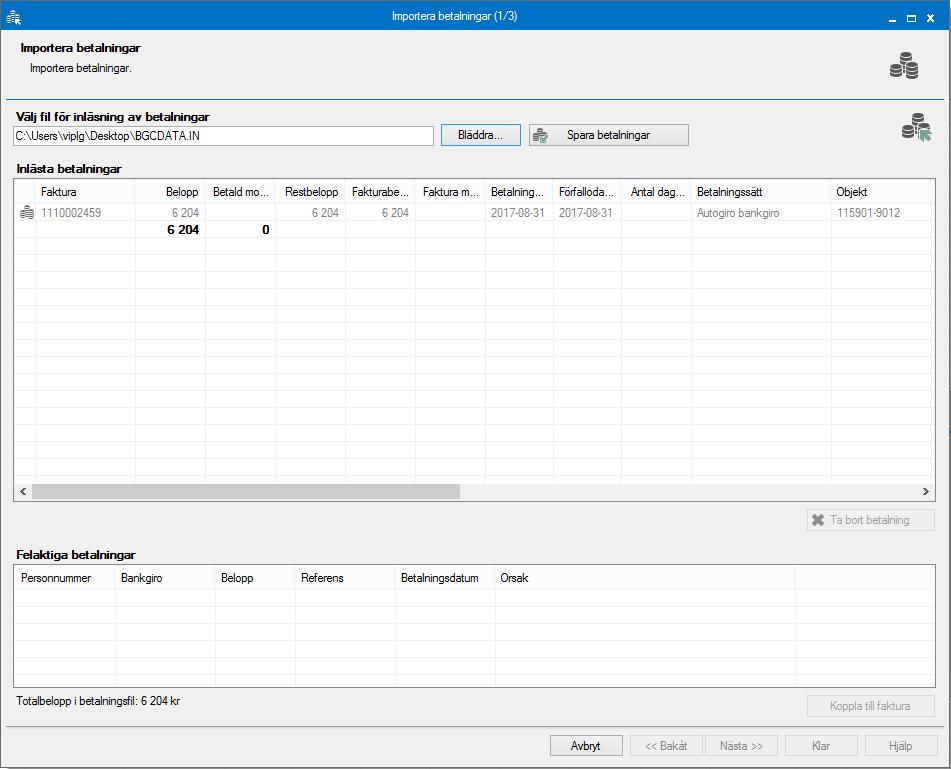This screenshot has width=951, height=769.
Task: Click Totalbelopp i betalningsfil: 6 204 kr text
Action: pyautogui.click(x=98, y=701)
